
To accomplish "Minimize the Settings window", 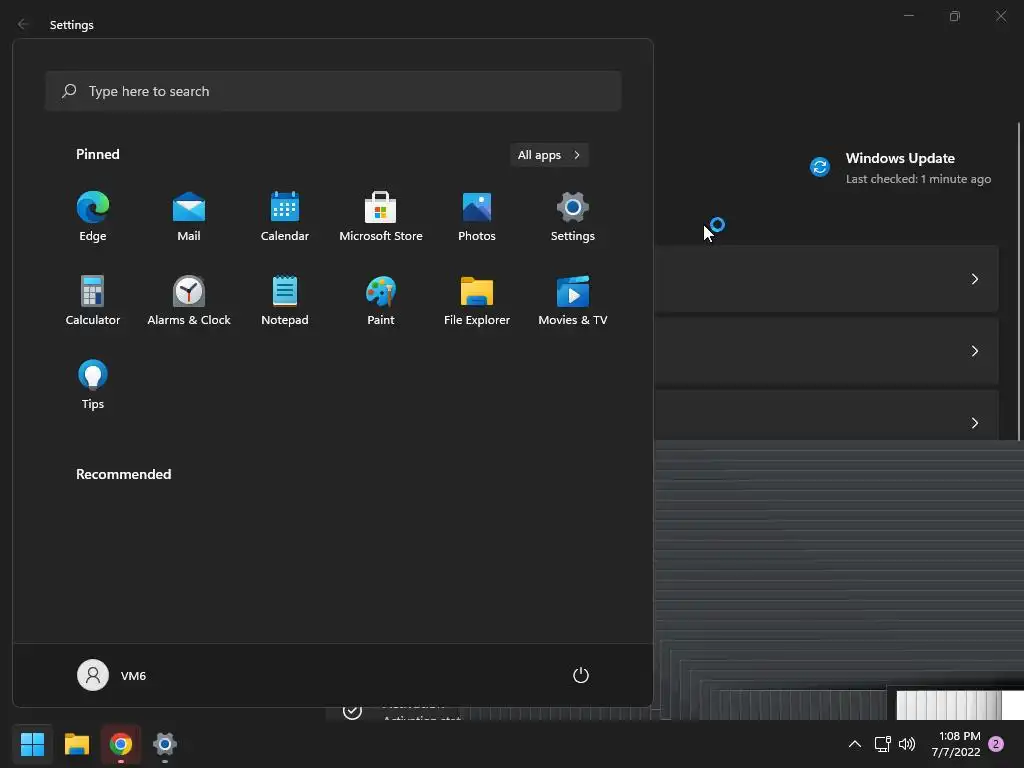I will click(908, 16).
